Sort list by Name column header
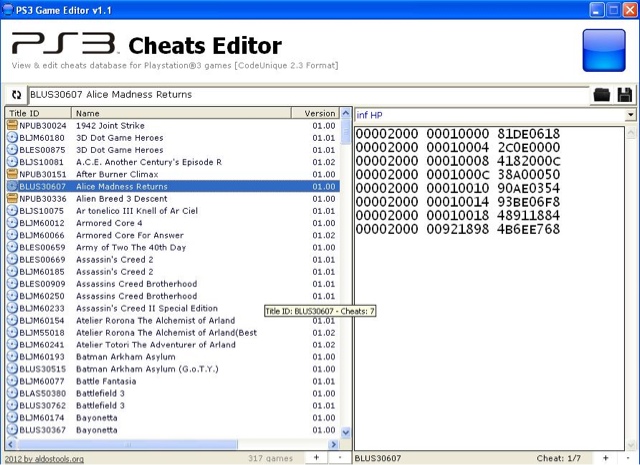Image resolution: width=640 pixels, height=465 pixels. [181, 113]
